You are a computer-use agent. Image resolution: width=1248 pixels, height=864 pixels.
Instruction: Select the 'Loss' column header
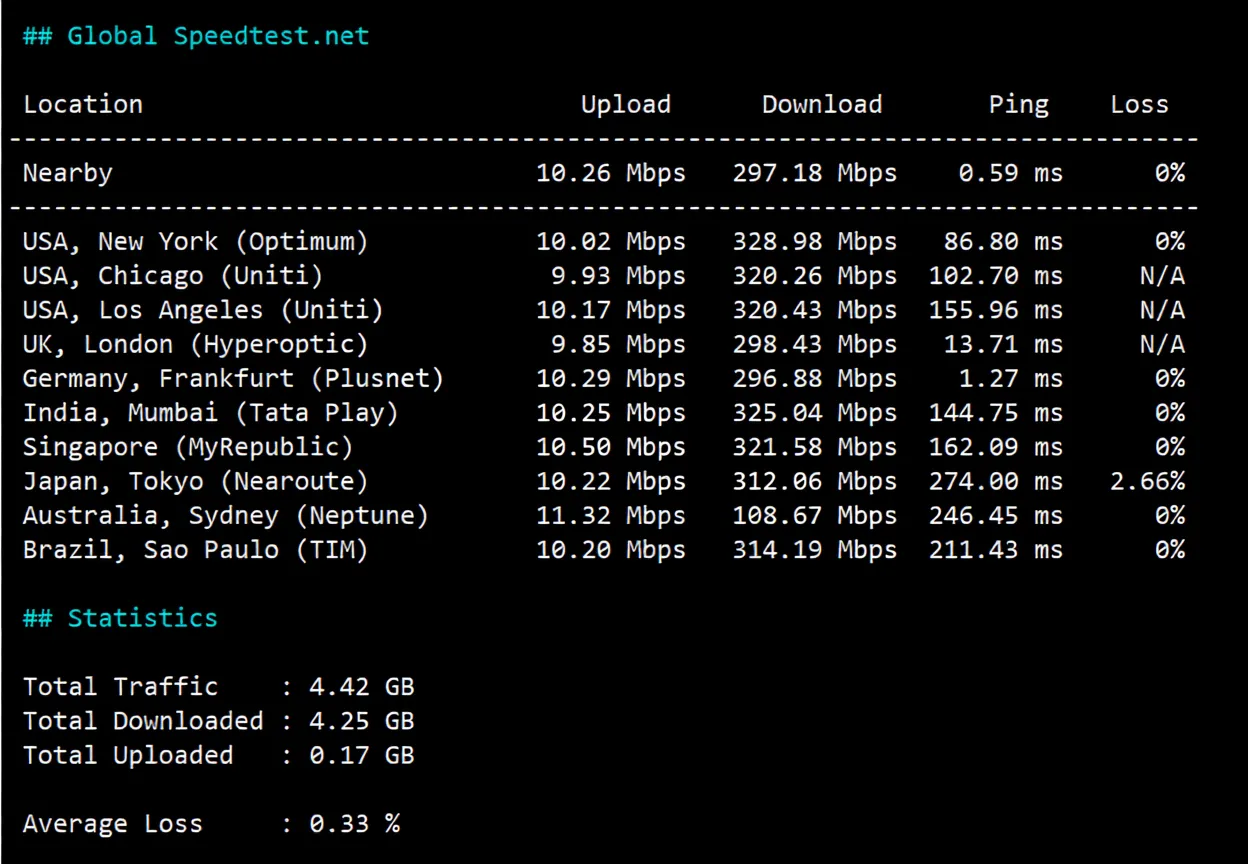pyautogui.click(x=1139, y=104)
